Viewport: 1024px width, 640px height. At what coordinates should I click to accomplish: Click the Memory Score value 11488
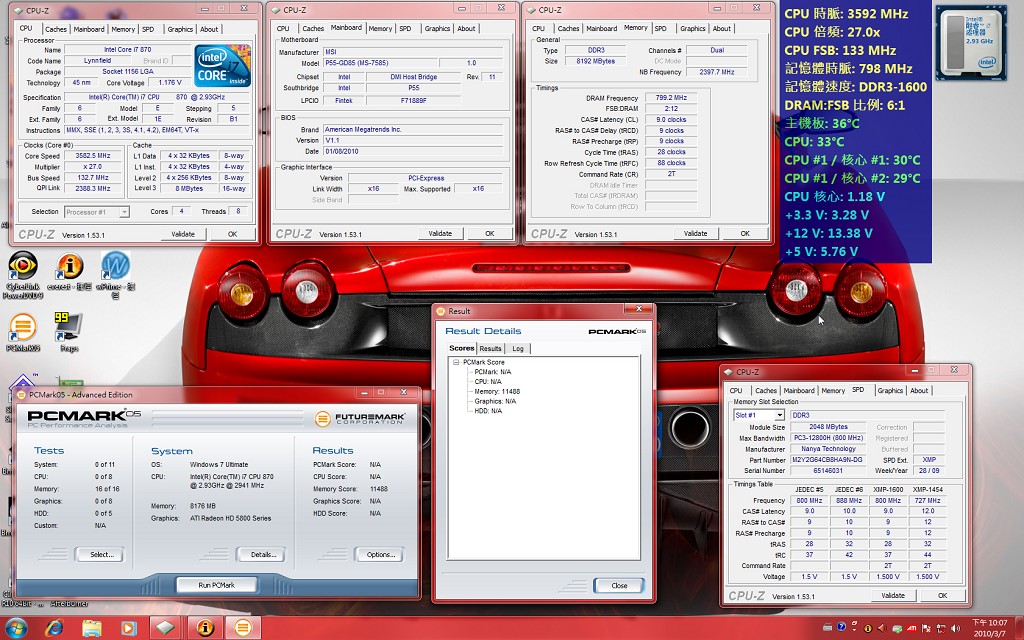(x=379, y=488)
